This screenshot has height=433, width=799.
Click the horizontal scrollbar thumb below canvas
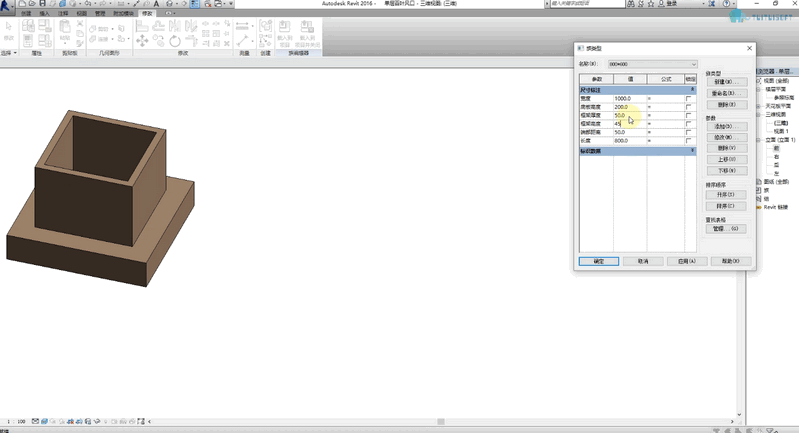click(x=441, y=421)
